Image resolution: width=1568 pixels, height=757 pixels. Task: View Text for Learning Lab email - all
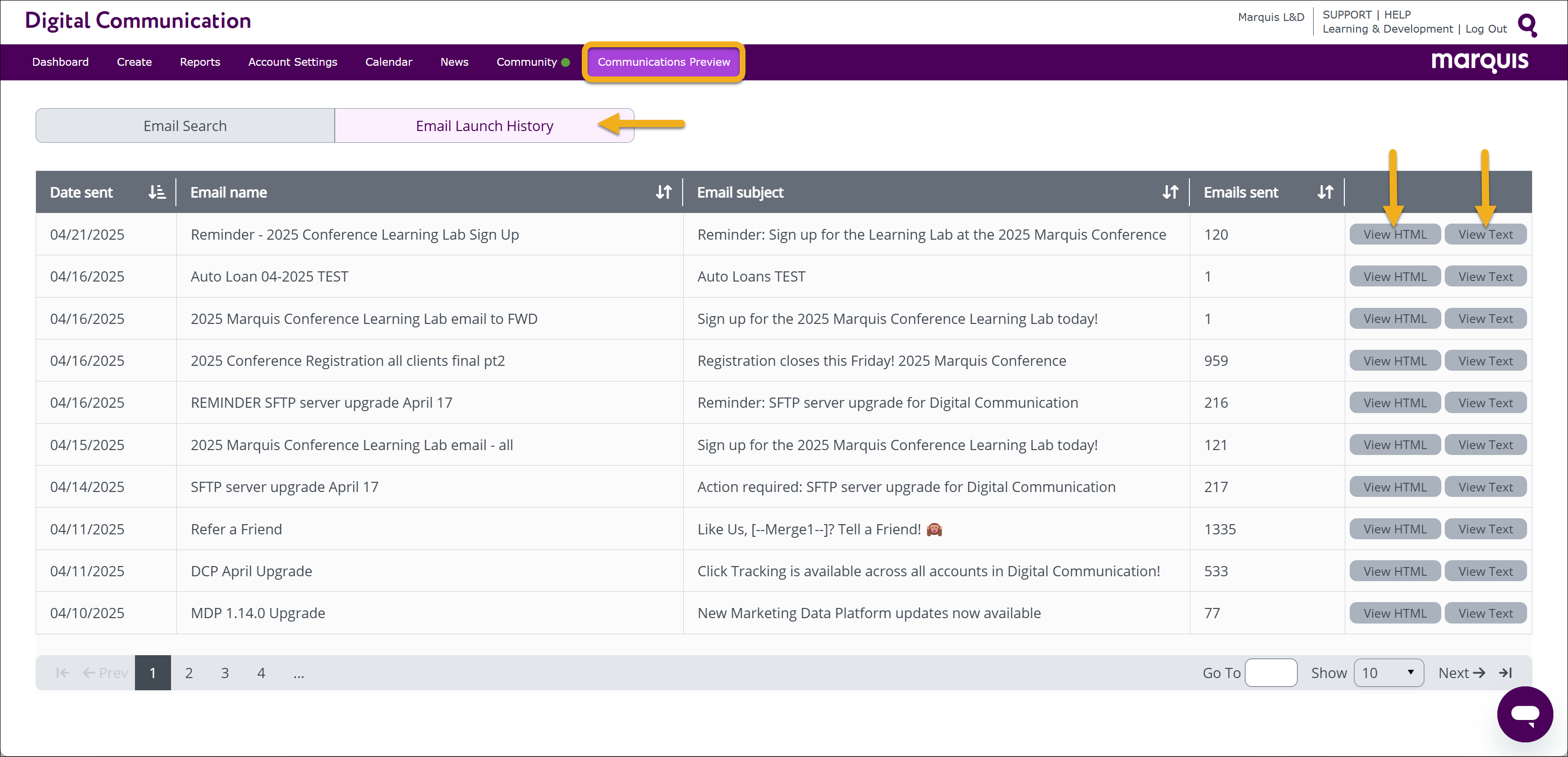tap(1485, 445)
